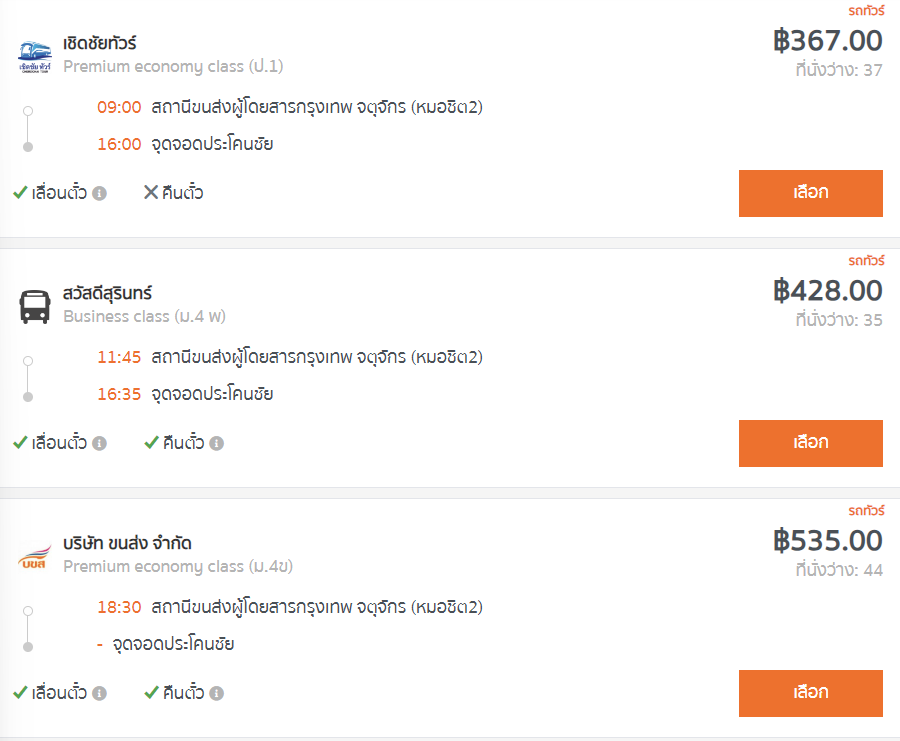The height and width of the screenshot is (741, 900).
Task: Click the 16:35 arrival stop จุดจอดประโคนชัย
Action: click(x=212, y=394)
